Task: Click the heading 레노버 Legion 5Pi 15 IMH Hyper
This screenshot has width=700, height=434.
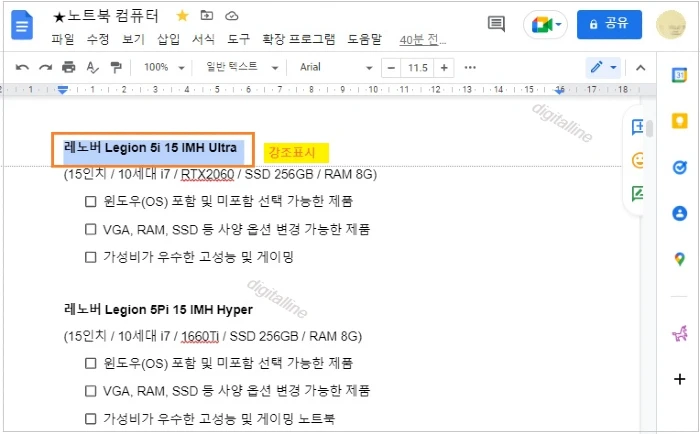Action: coord(158,309)
